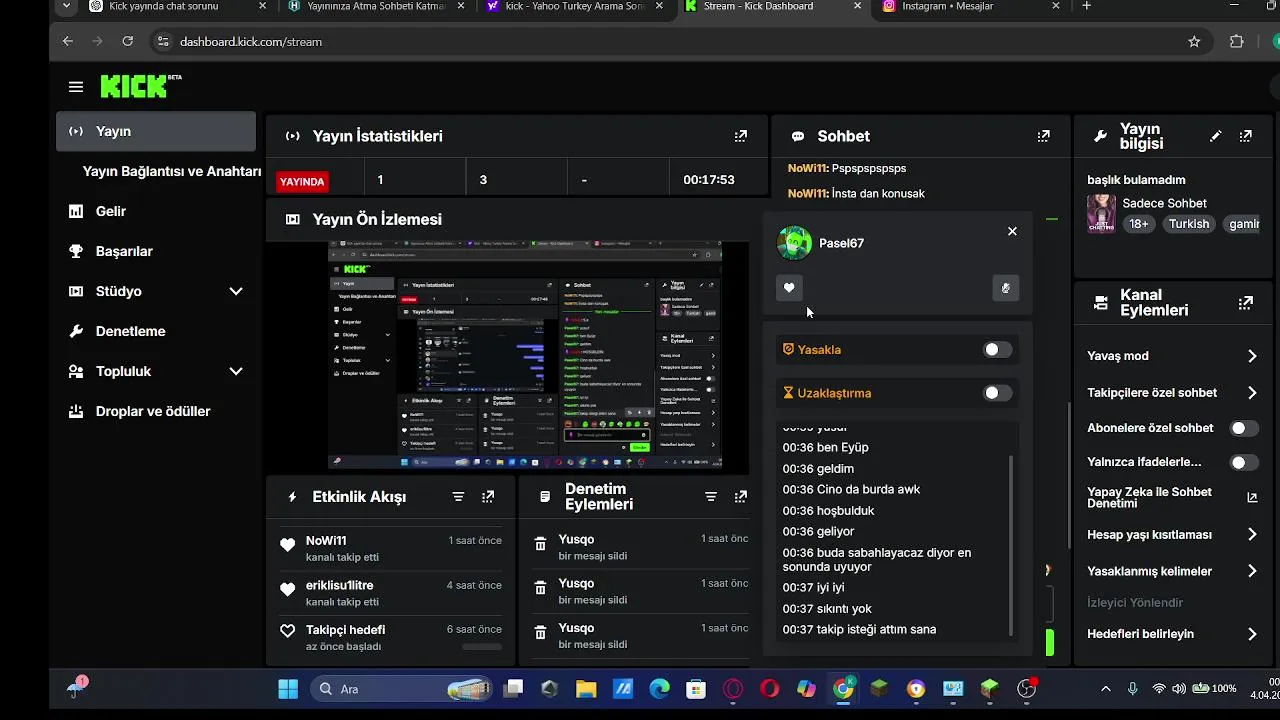1280x720 pixels.
Task: Close the Pasel67 user card
Action: tap(1012, 231)
